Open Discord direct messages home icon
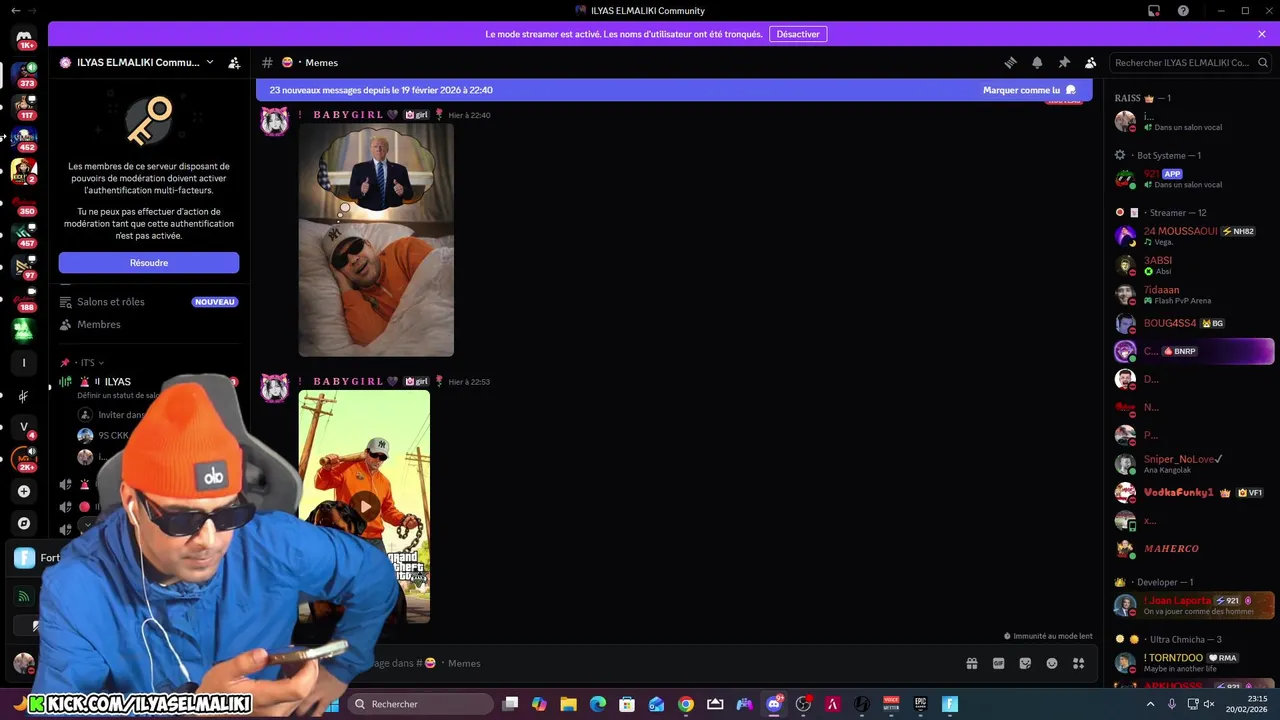This screenshot has height=720, width=1280. pyautogui.click(x=24, y=38)
